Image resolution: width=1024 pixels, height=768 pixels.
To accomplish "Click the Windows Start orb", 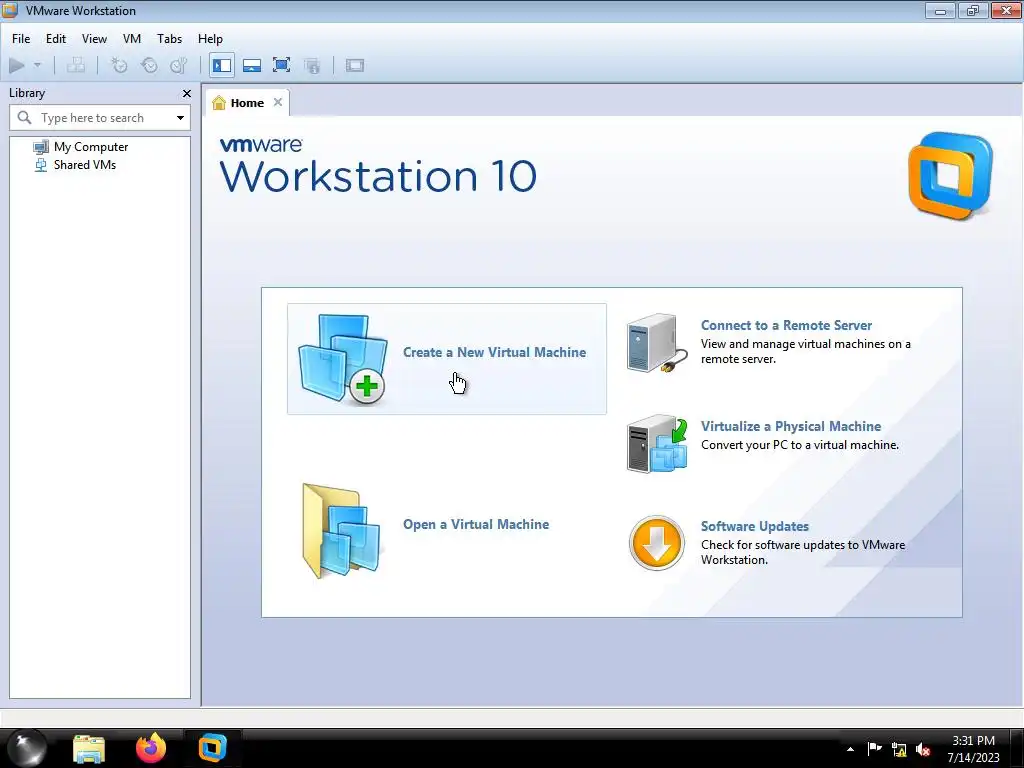I will click(27, 748).
